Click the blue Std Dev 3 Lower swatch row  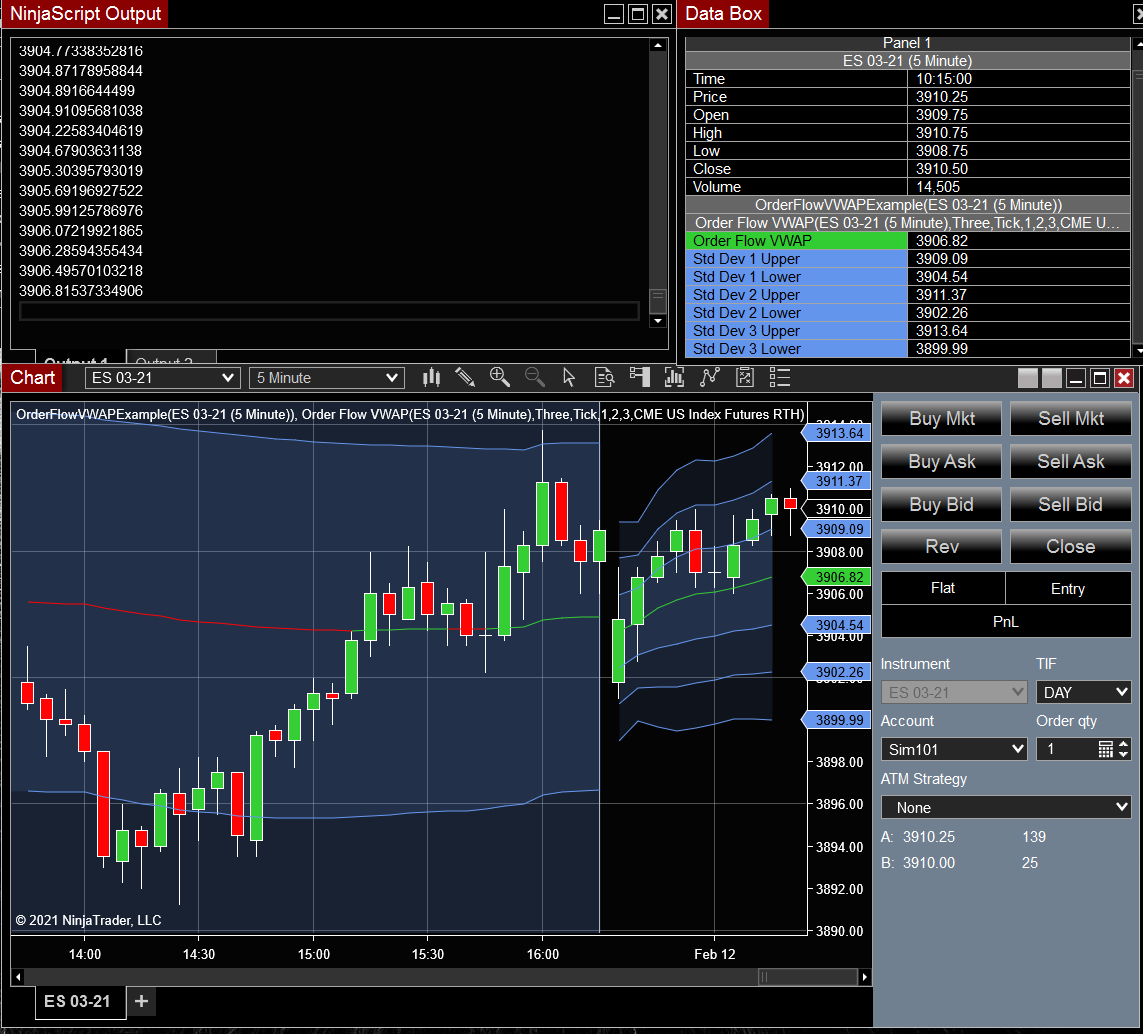pos(796,349)
